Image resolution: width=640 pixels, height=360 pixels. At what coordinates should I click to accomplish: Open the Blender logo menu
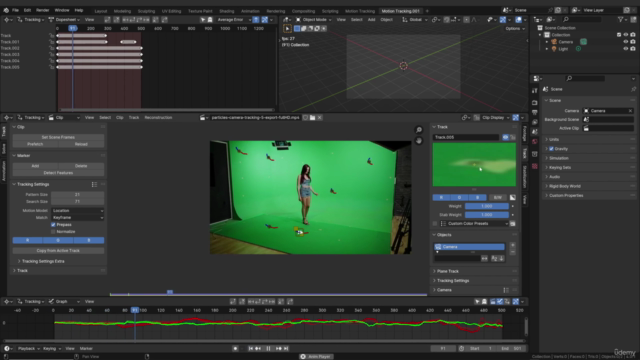(6, 10)
